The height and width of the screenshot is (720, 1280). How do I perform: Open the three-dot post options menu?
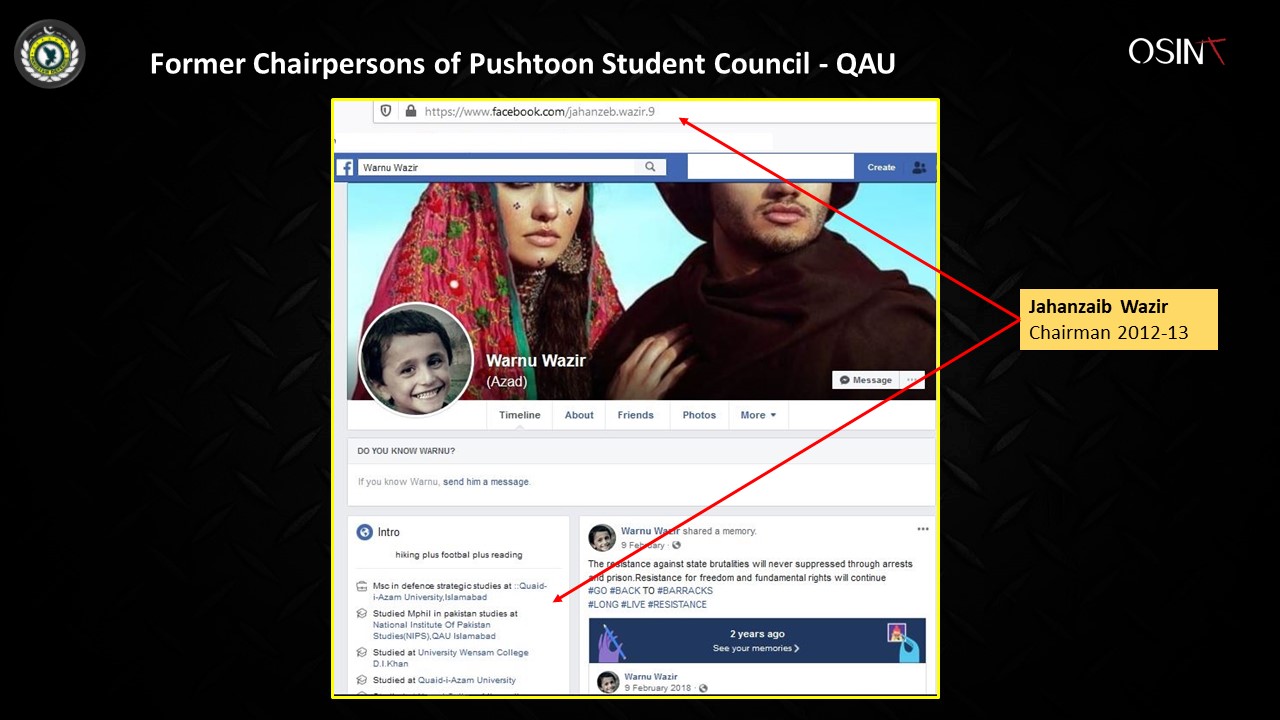click(923, 529)
